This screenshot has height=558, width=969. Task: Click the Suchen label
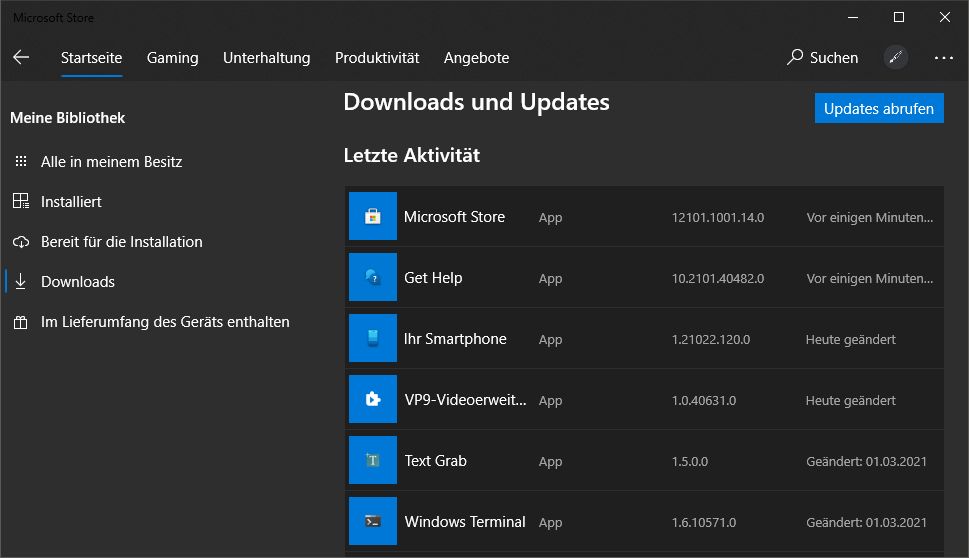point(834,57)
